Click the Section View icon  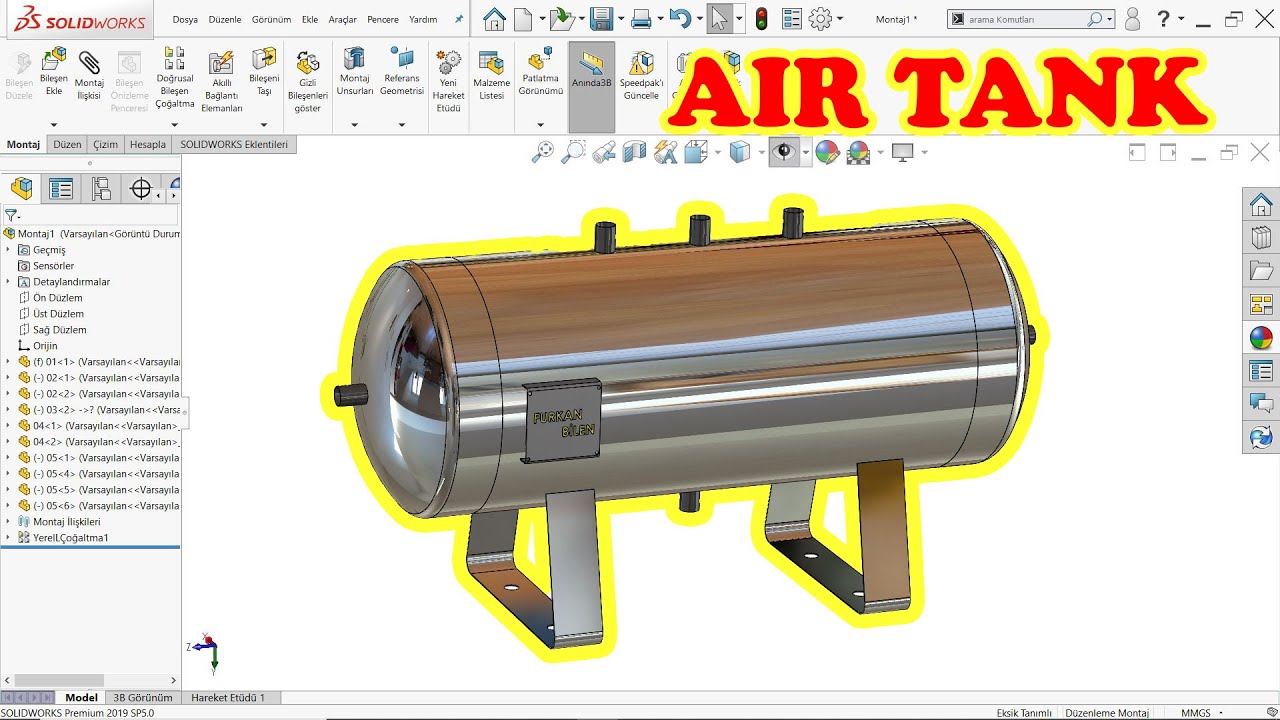click(634, 152)
